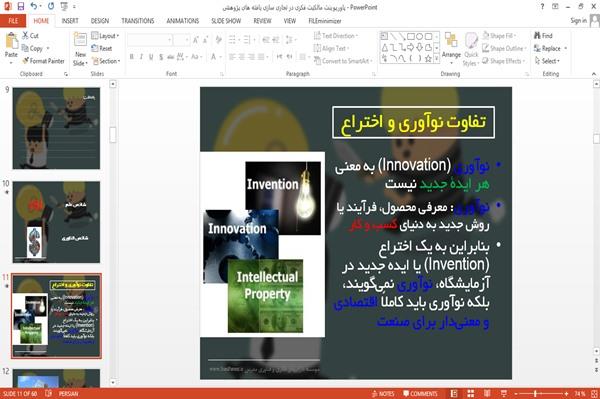Open the Select dropdown in Editing
The width and height of the screenshot is (600, 399).
click(x=548, y=61)
